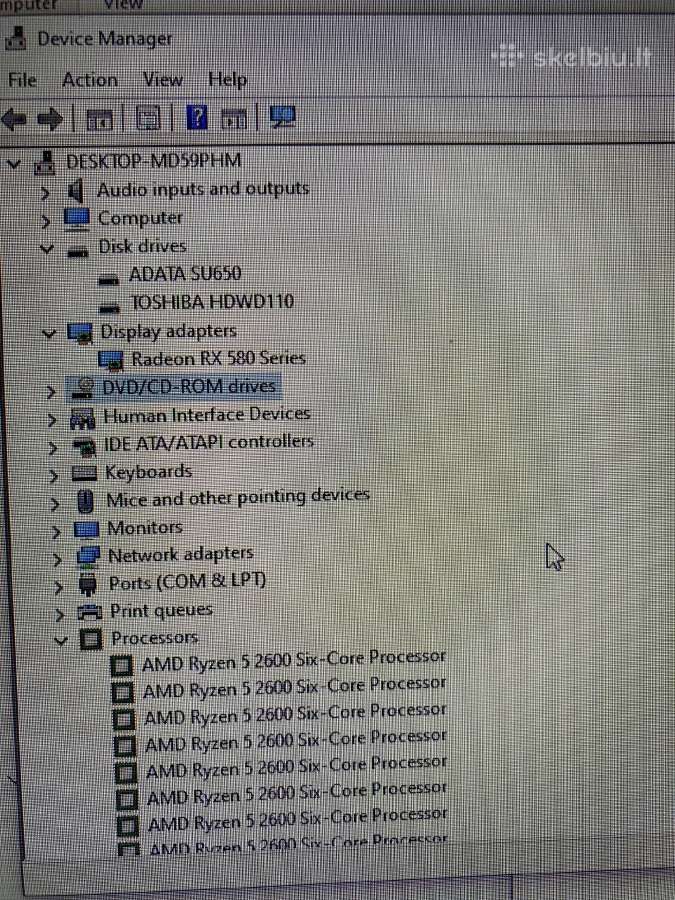Image resolution: width=675 pixels, height=900 pixels.
Task: Select the Display adapters label
Action: coord(168,331)
